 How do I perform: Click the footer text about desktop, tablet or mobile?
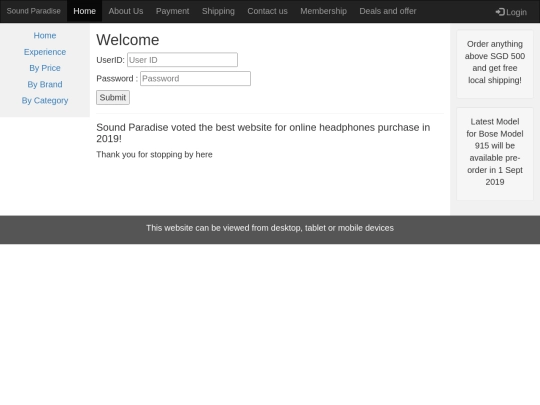pyautogui.click(x=270, y=228)
